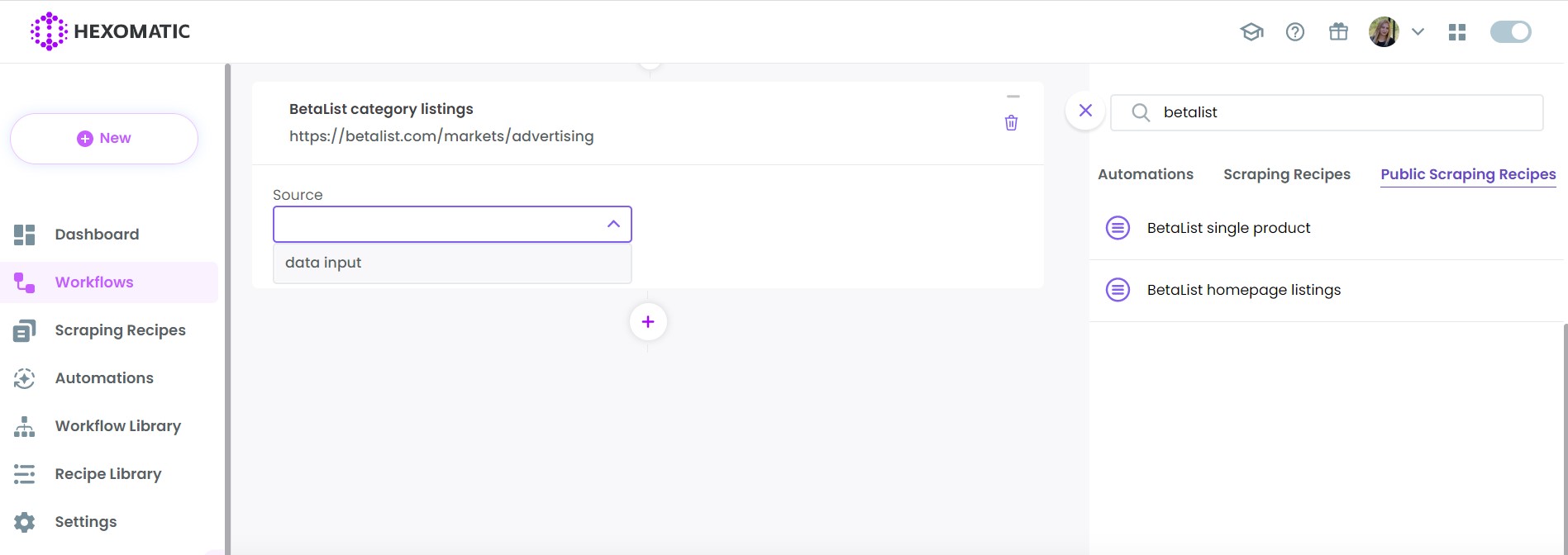Collapse the Source dropdown
Viewport: 1568px width, 555px height.
click(613, 224)
